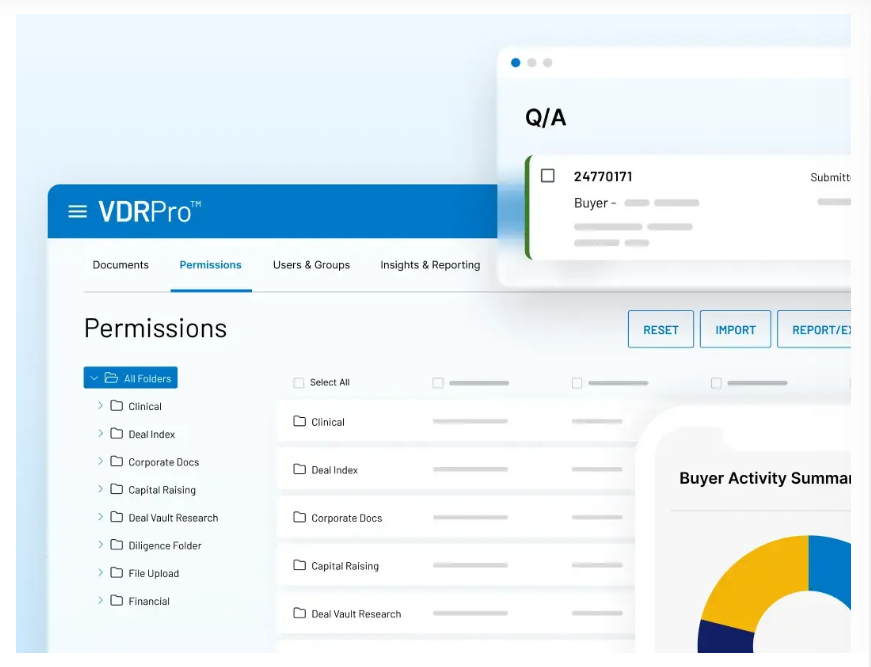This screenshot has width=871, height=667.
Task: Click folder icon in Clinical table row
Action: pos(299,422)
